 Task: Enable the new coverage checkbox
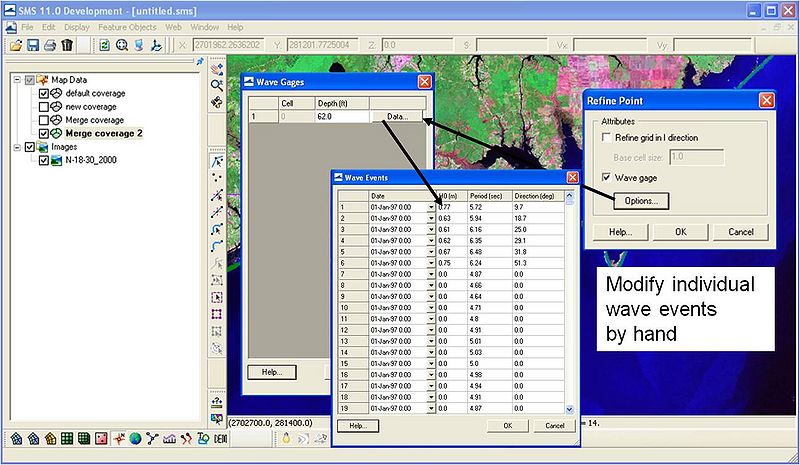click(44, 107)
